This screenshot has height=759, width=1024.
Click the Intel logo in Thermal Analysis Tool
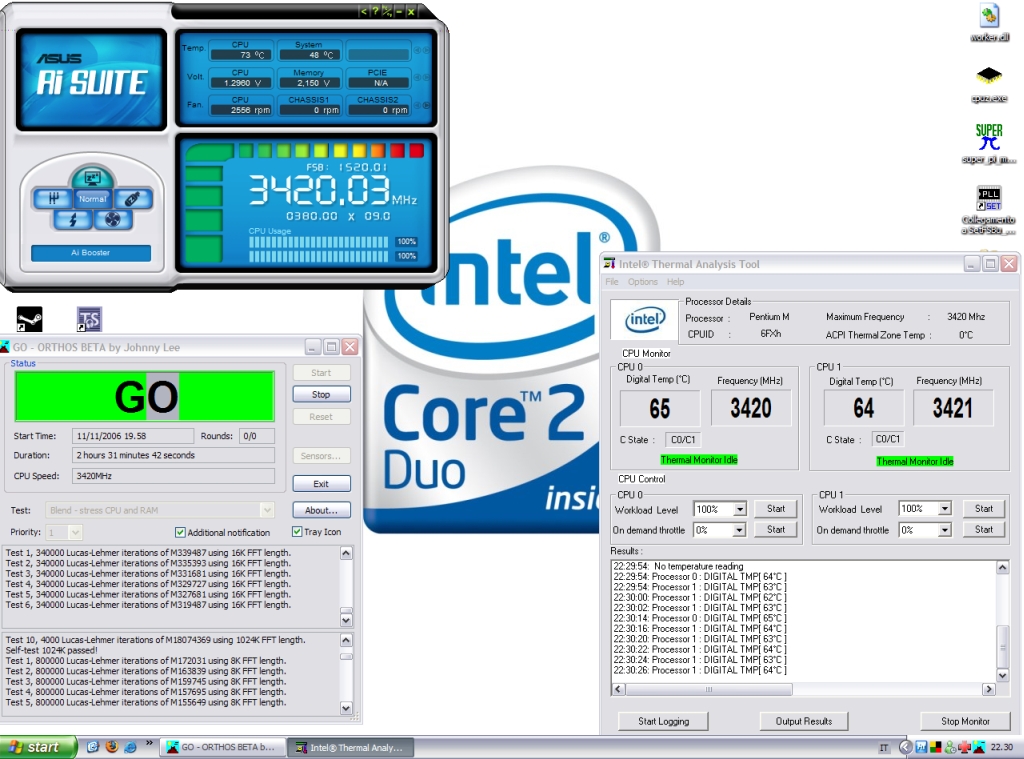pyautogui.click(x=645, y=319)
